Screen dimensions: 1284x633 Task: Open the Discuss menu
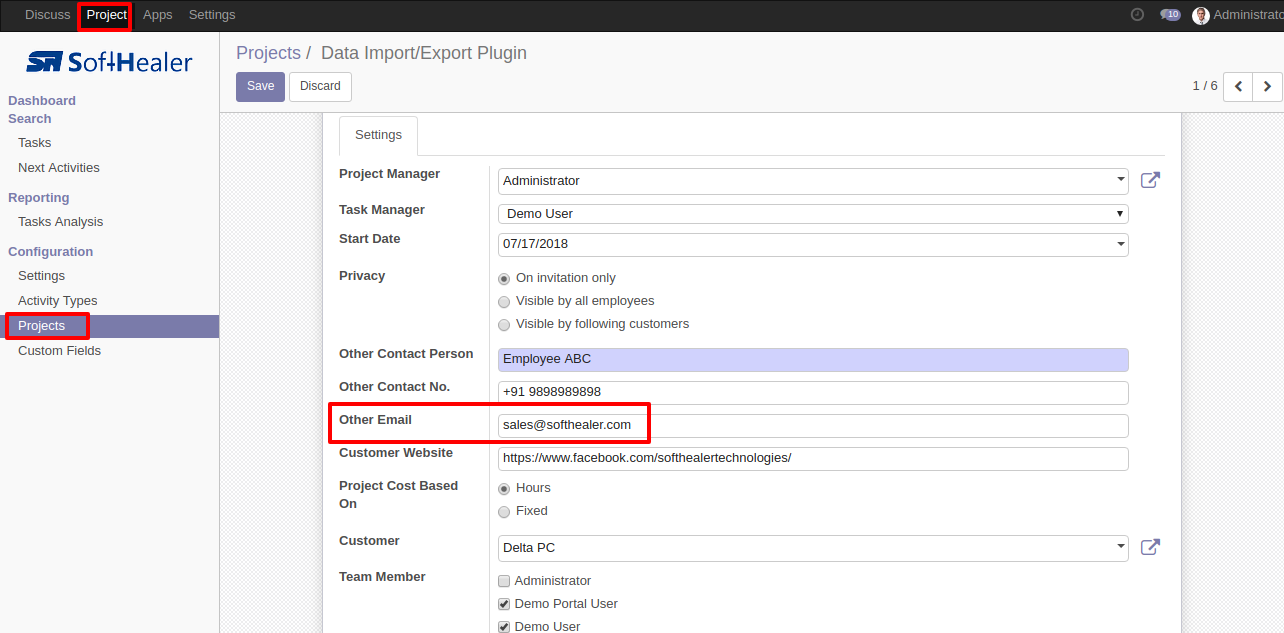48,15
